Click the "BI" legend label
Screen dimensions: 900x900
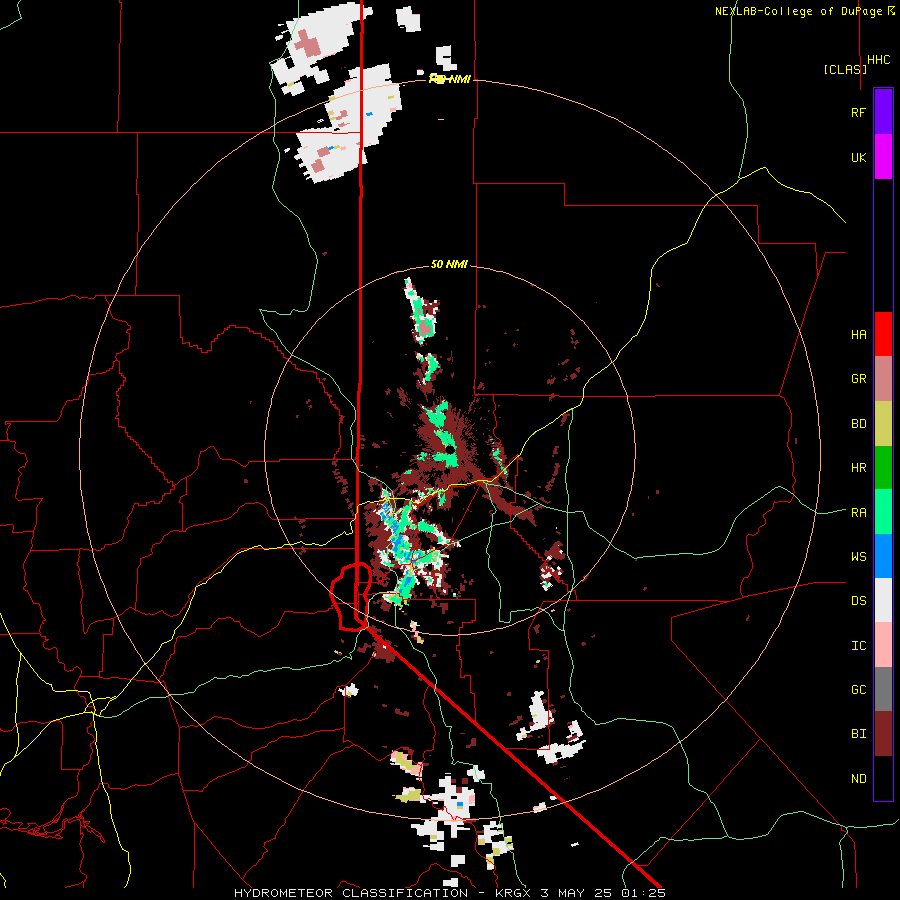click(x=858, y=734)
